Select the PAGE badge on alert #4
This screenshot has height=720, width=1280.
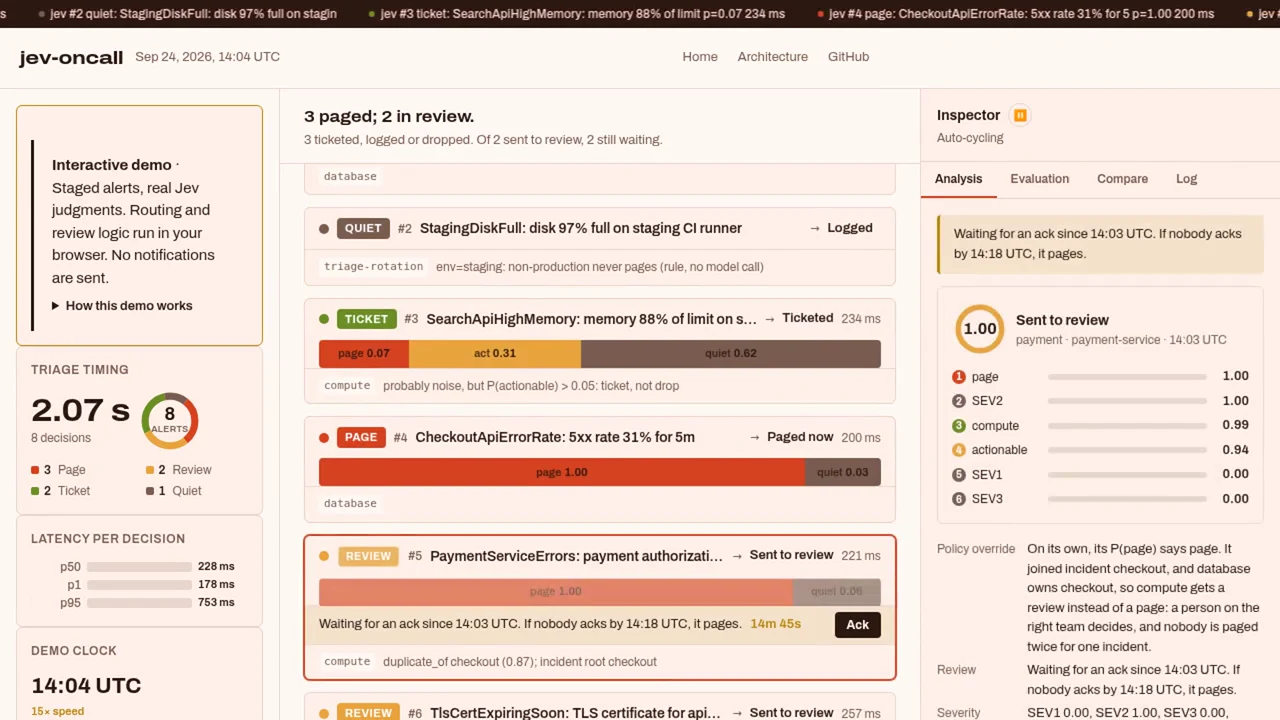(x=361, y=437)
